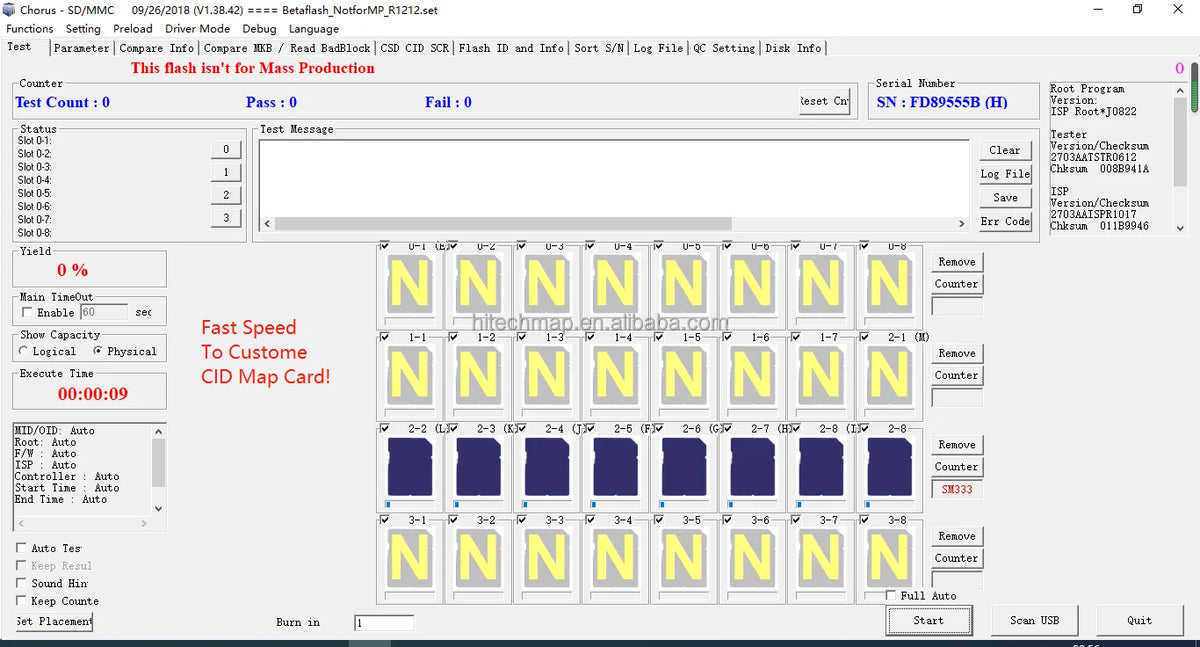Reset the test counter with Reset Cnt
Image resolution: width=1200 pixels, height=647 pixels.
[x=825, y=101]
